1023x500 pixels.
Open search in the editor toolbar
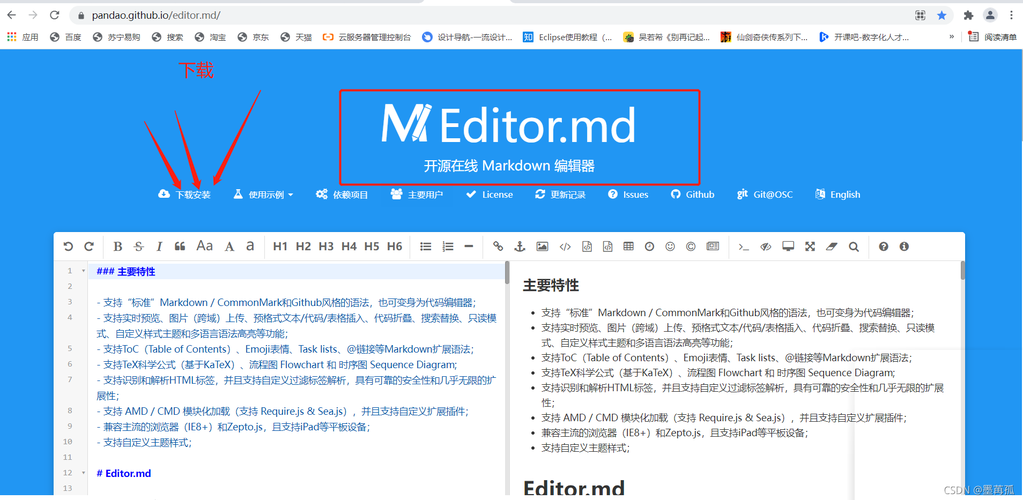[x=853, y=247]
